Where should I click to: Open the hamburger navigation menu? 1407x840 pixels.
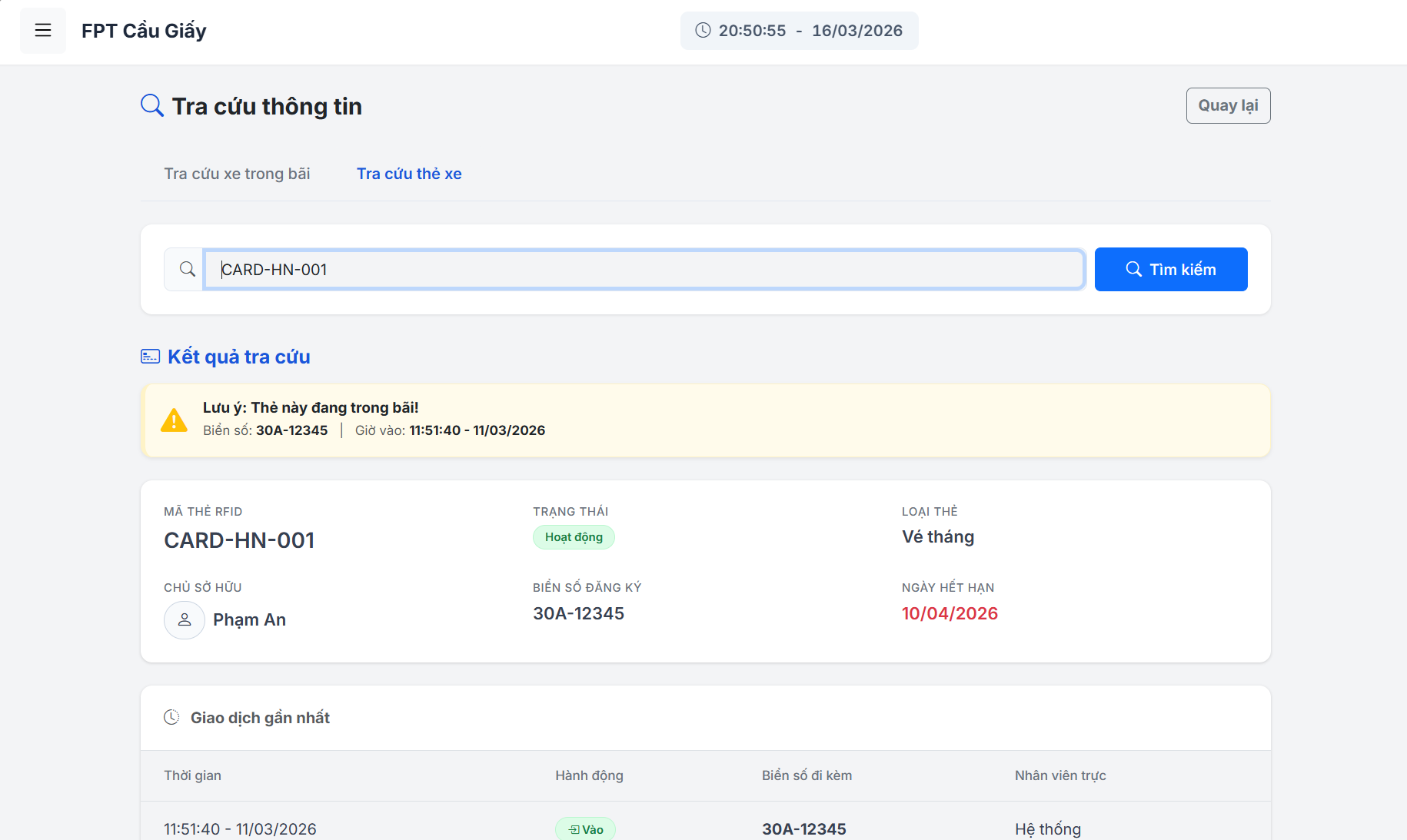(x=43, y=31)
